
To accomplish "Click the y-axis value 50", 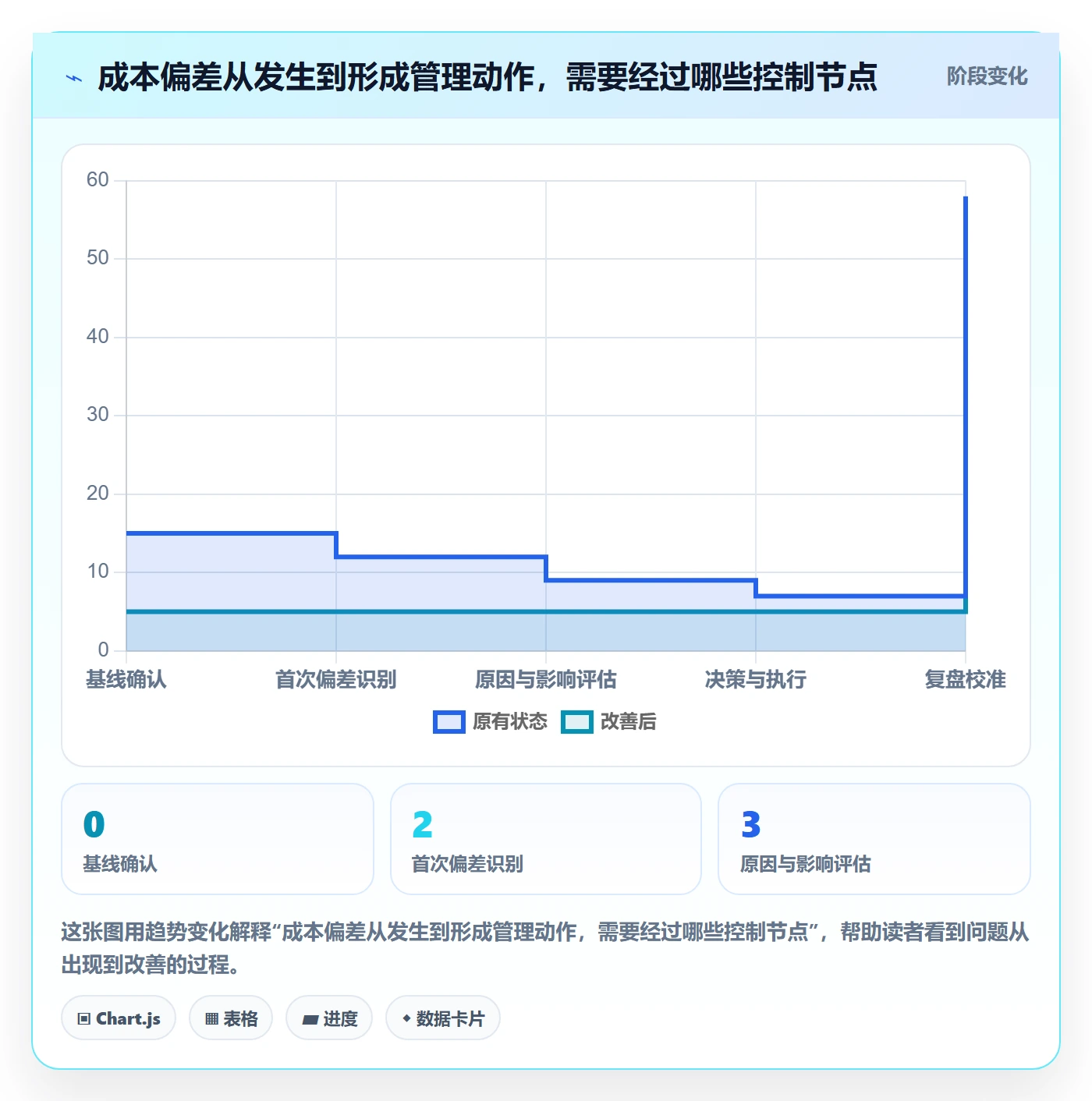I will (x=97, y=258).
